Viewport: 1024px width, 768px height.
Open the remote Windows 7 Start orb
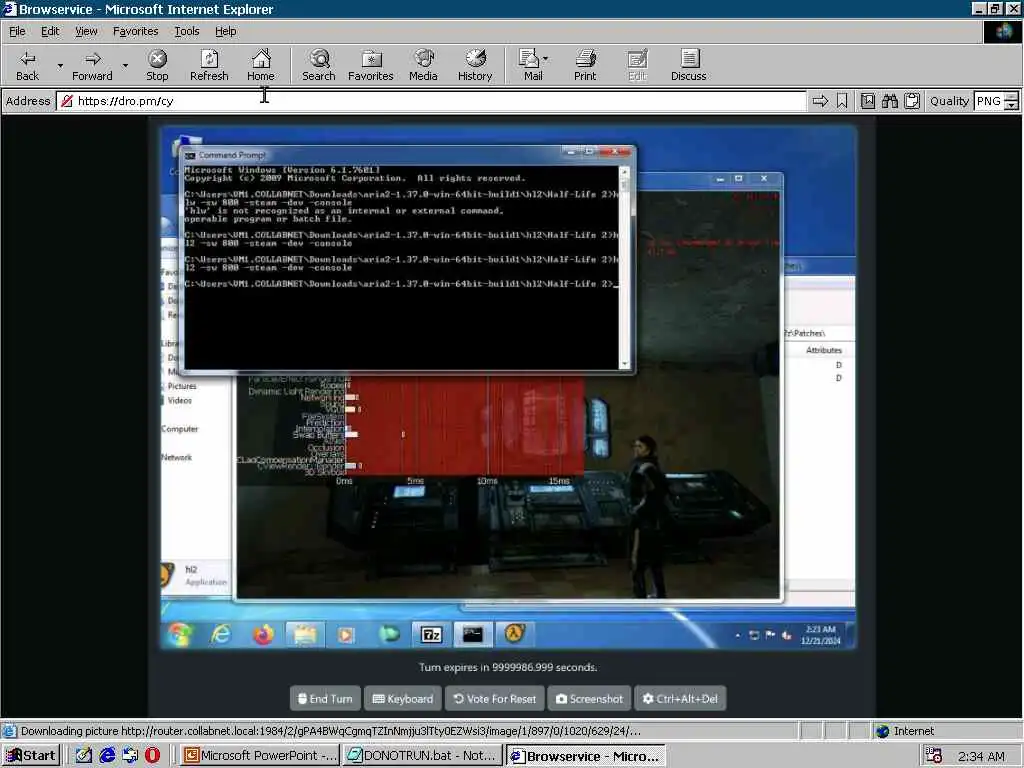coord(180,634)
